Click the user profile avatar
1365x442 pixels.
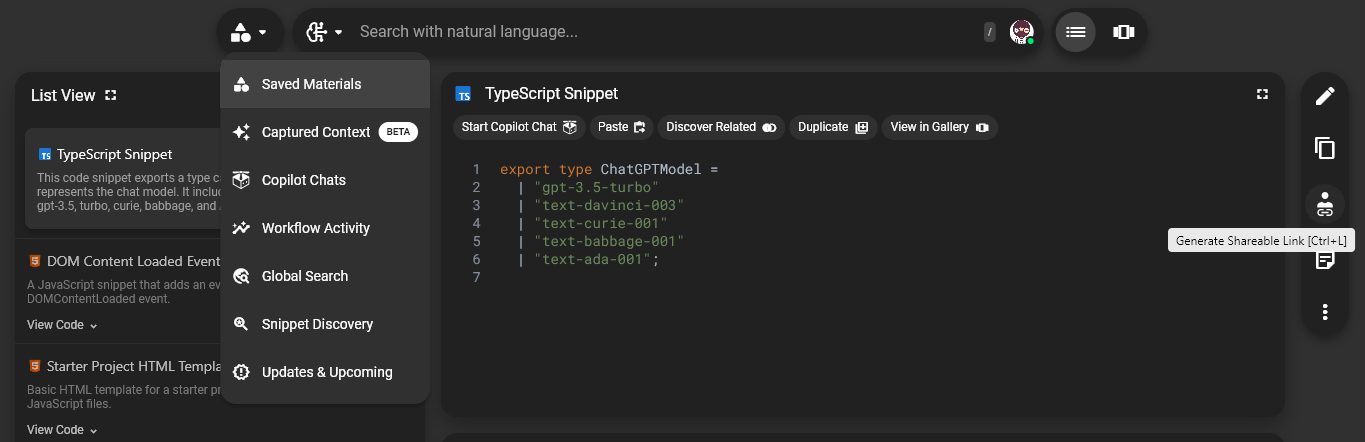pyautogui.click(x=1021, y=32)
